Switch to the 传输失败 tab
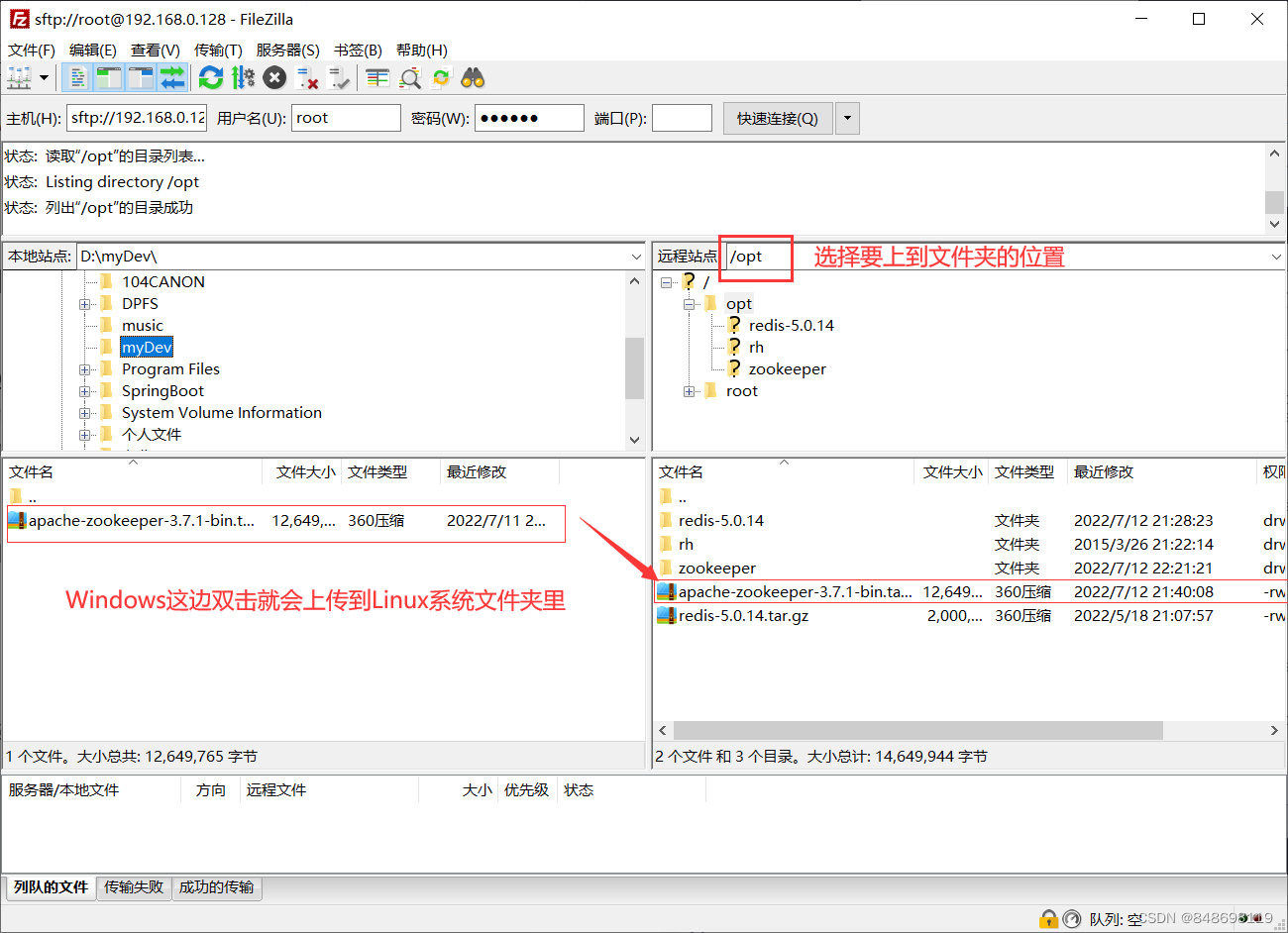 [134, 887]
